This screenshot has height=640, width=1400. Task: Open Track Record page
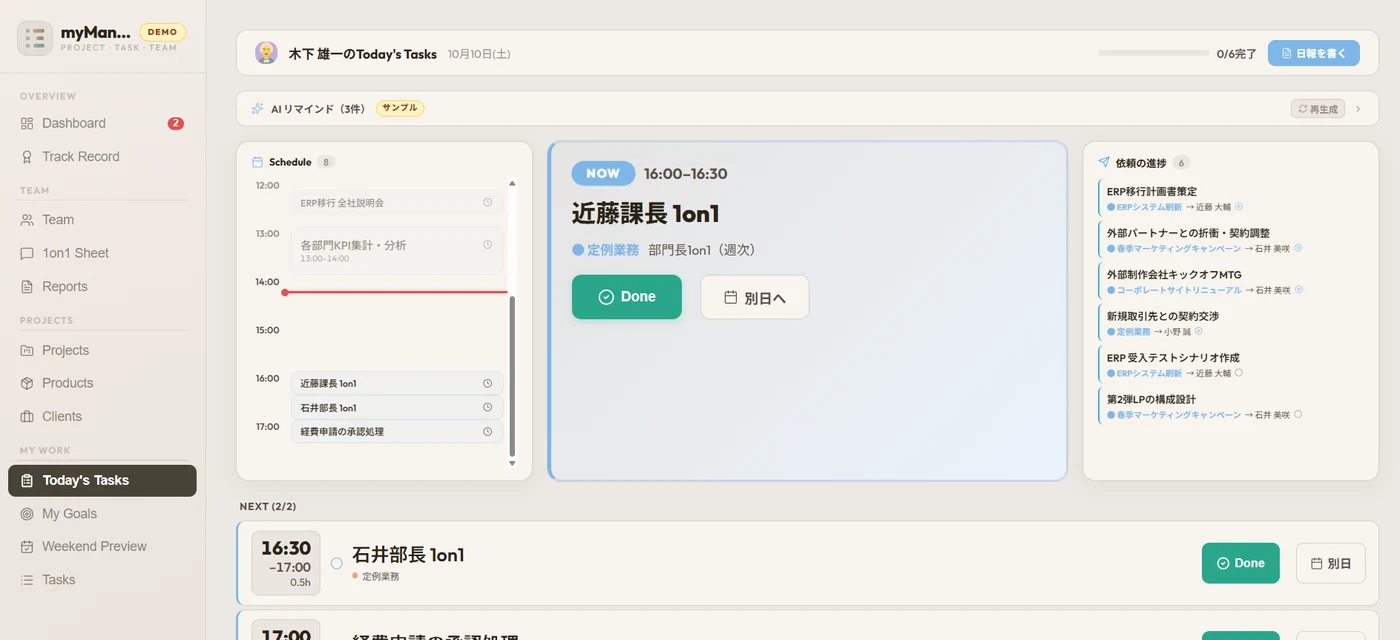(x=102, y=157)
